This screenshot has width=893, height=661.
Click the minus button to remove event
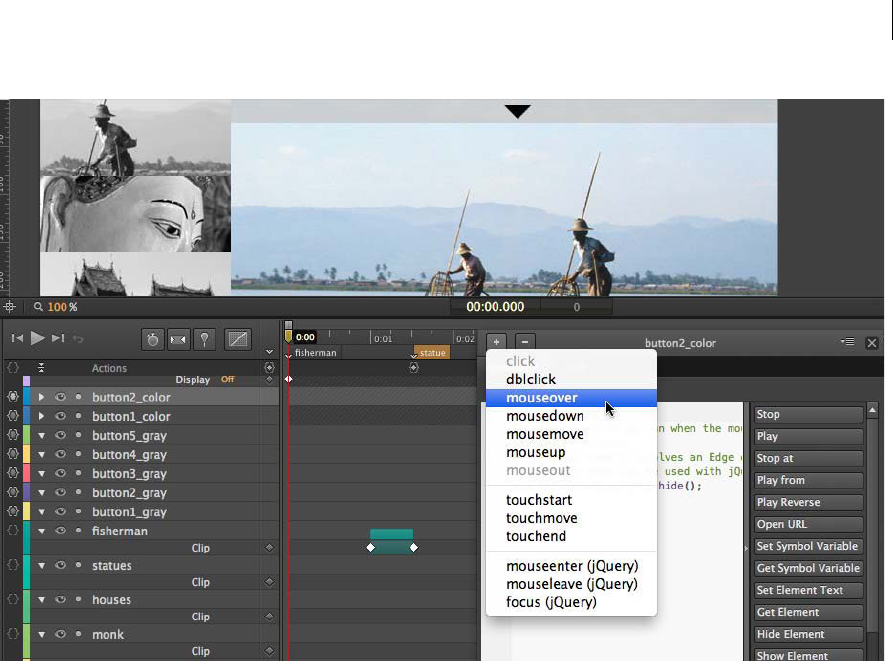pos(526,342)
